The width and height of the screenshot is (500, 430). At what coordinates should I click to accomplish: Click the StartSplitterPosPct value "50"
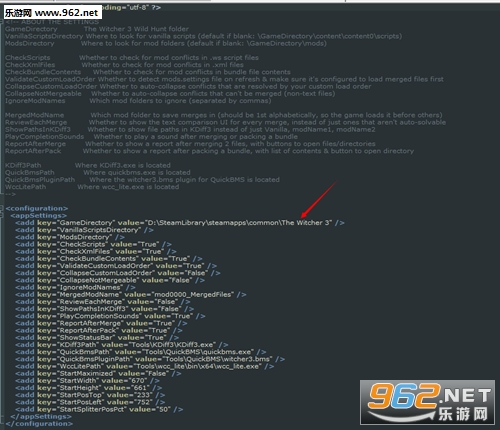click(163, 409)
